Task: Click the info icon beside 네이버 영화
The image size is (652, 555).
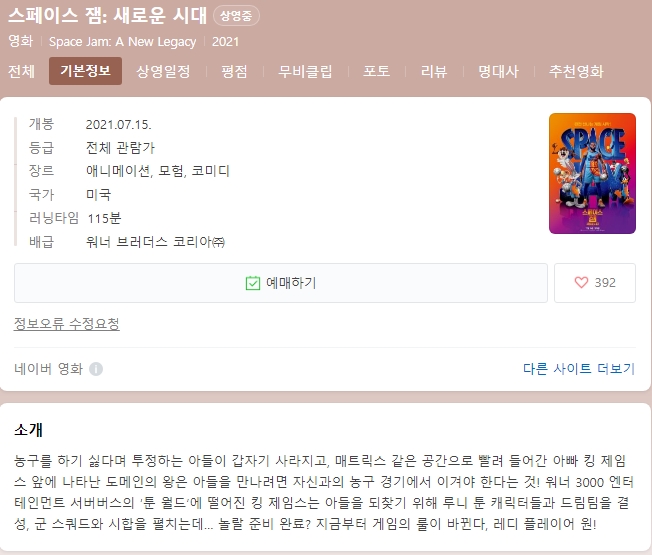Action: [x=96, y=369]
